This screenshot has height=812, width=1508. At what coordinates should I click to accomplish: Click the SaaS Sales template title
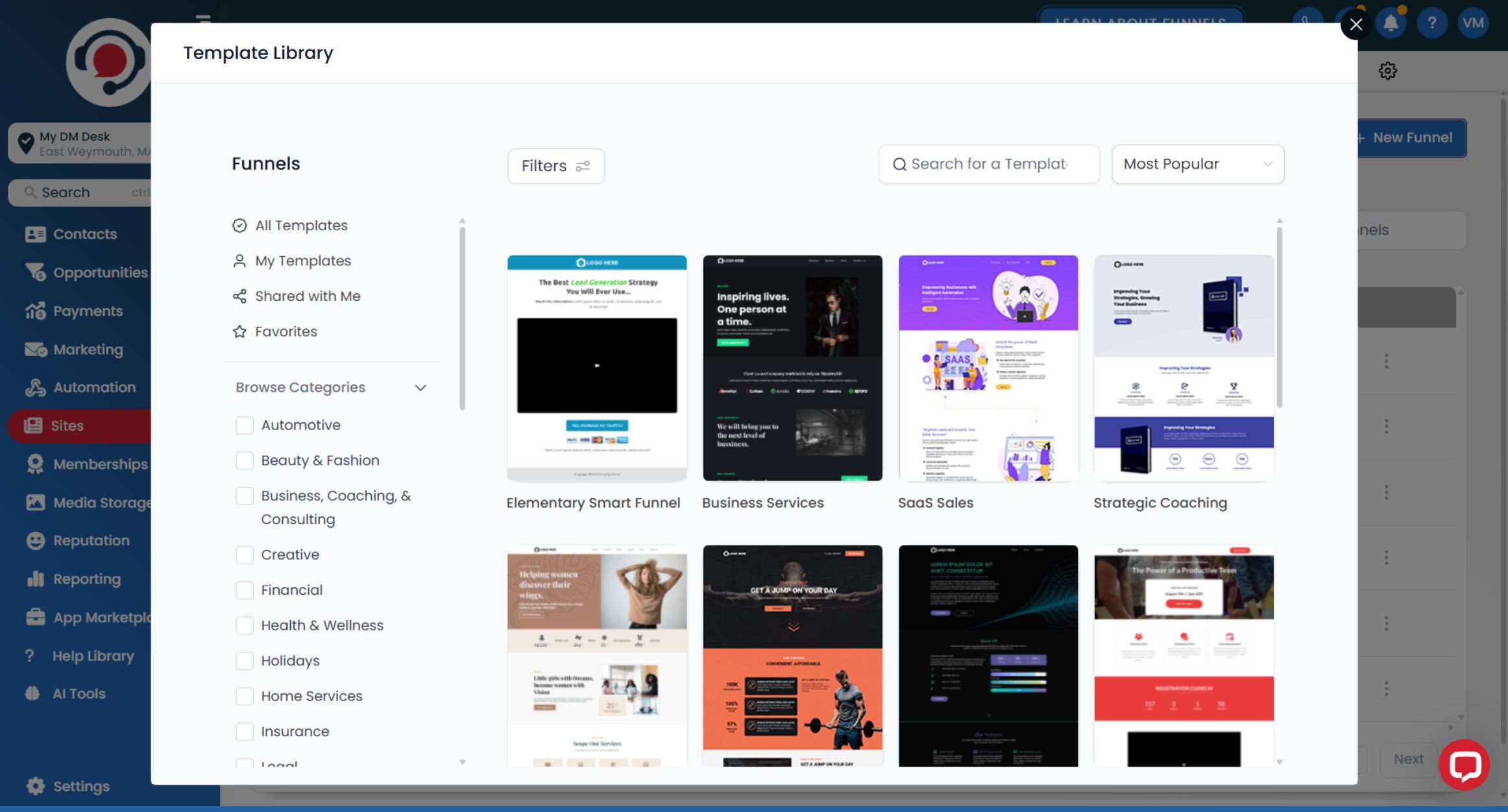tap(935, 503)
